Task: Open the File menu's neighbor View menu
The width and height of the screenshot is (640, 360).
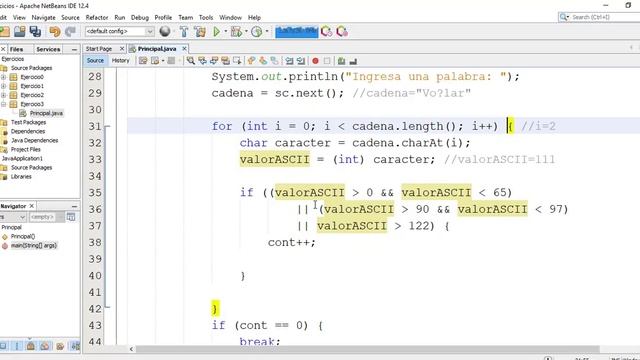Action: [19, 18]
